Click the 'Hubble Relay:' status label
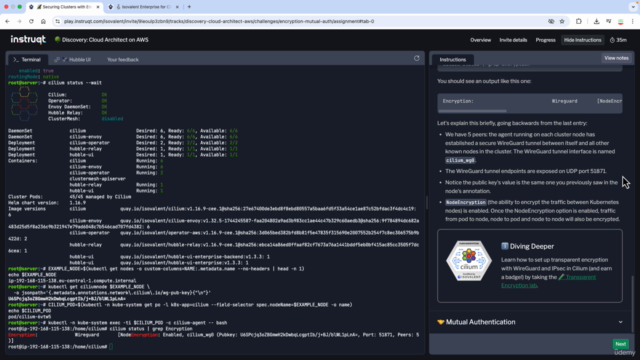Image resolution: width=640 pixels, height=360 pixels. (x=65, y=113)
